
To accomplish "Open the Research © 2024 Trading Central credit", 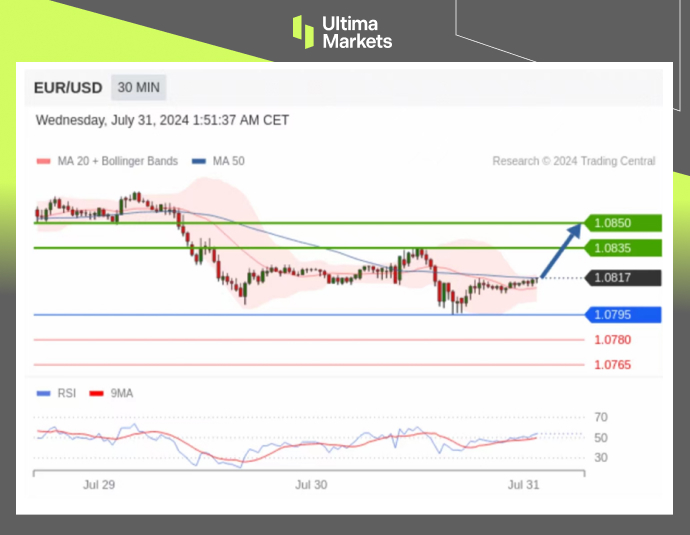I will pos(574,161).
